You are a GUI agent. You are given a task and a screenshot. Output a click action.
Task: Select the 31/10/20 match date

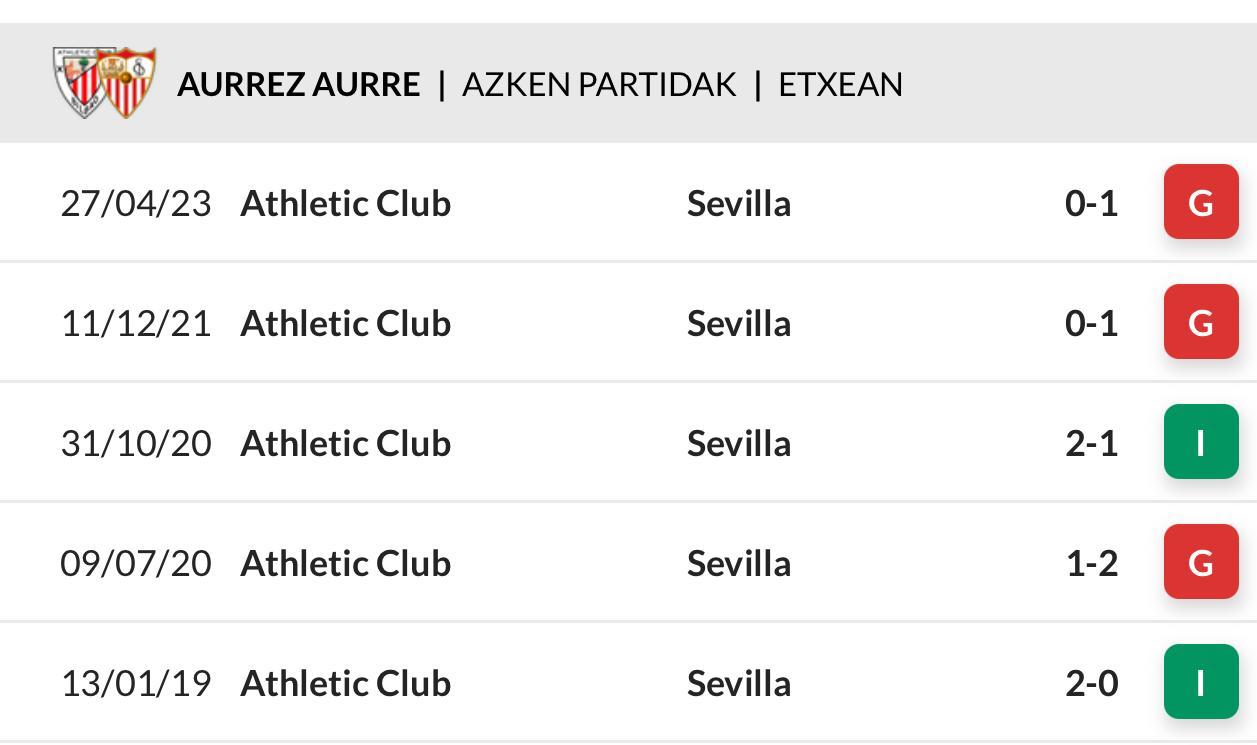pos(136,443)
